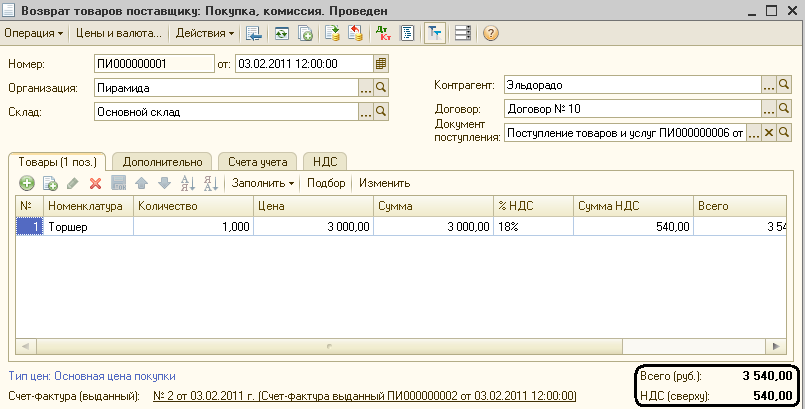Image resolution: width=805 pixels, height=409 pixels.
Task: Switch to the Дополнительно tab
Action: click(x=162, y=161)
